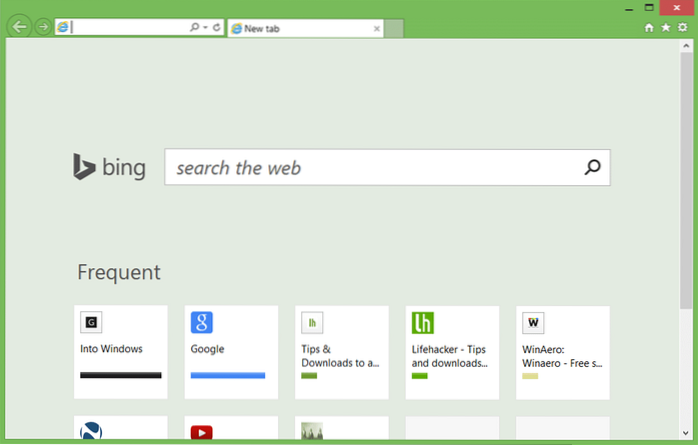Open the WinAero frequent site tile

tap(562, 351)
